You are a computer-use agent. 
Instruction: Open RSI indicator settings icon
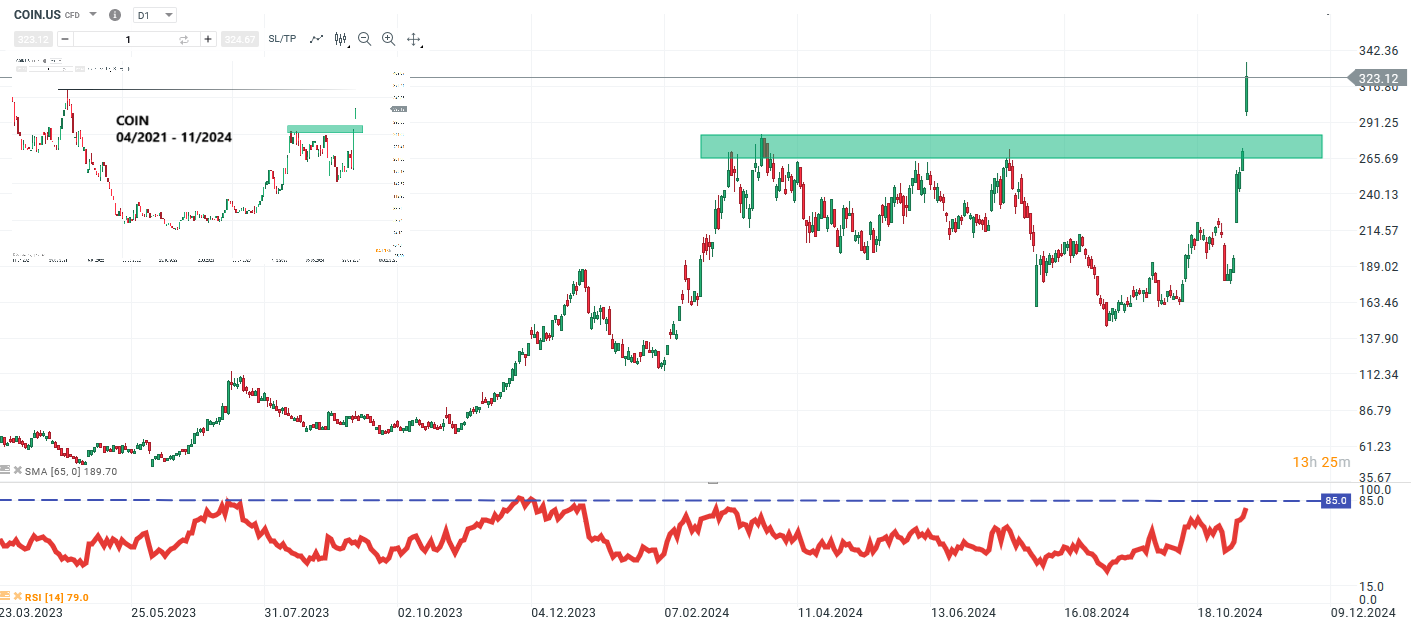pyautogui.click(x=6, y=596)
